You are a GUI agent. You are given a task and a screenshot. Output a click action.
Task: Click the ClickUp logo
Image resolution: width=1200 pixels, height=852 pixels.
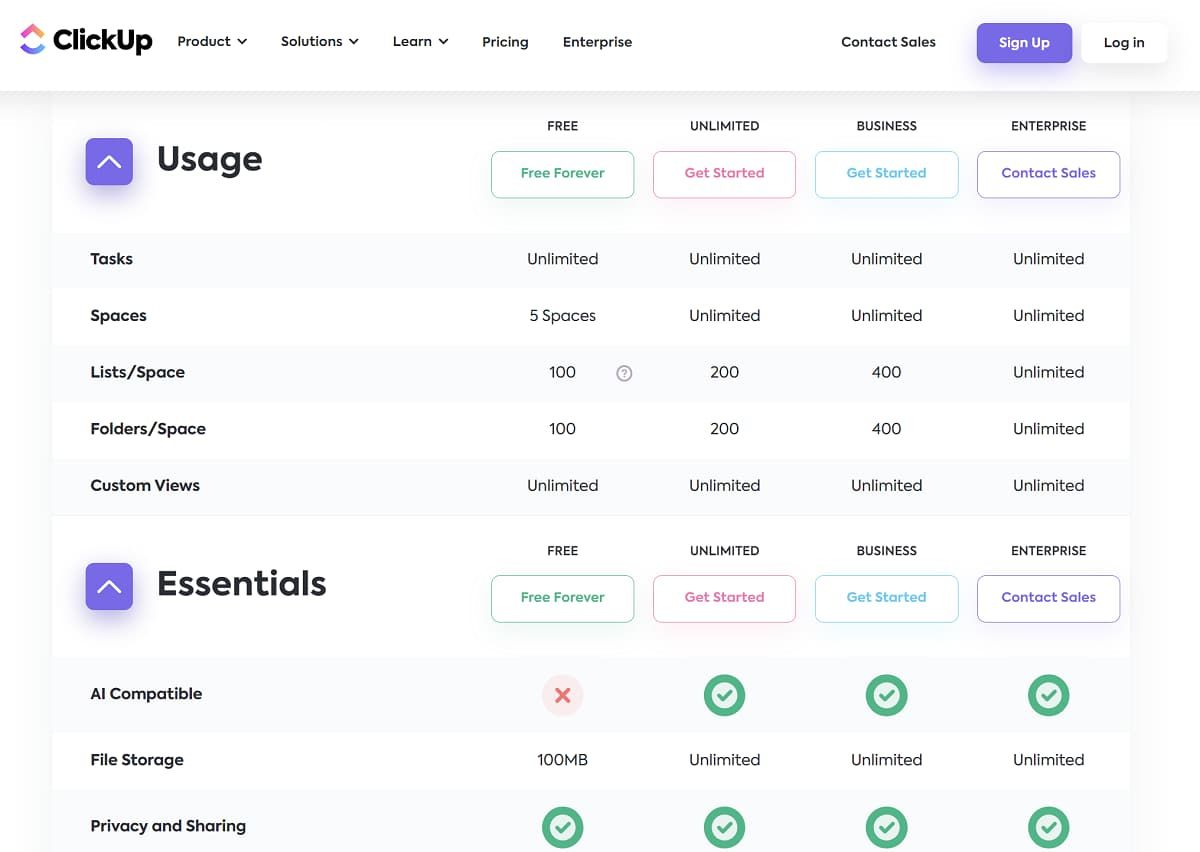(x=85, y=40)
